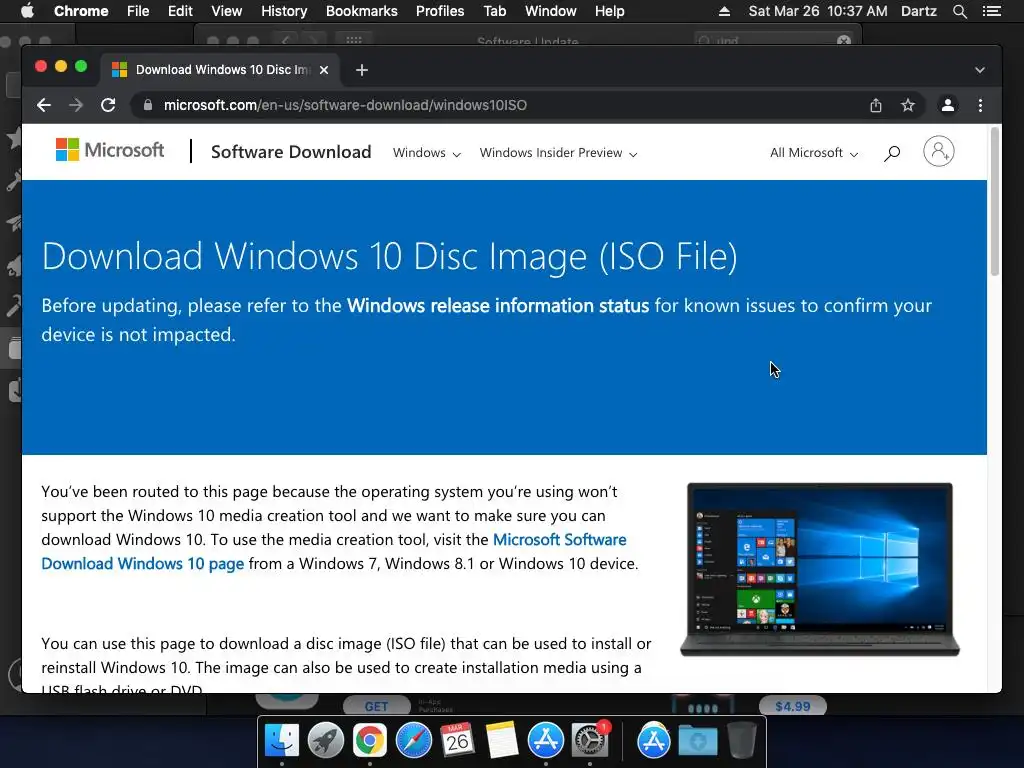
Task: Open Spotlight search in menu bar
Action: (959, 11)
